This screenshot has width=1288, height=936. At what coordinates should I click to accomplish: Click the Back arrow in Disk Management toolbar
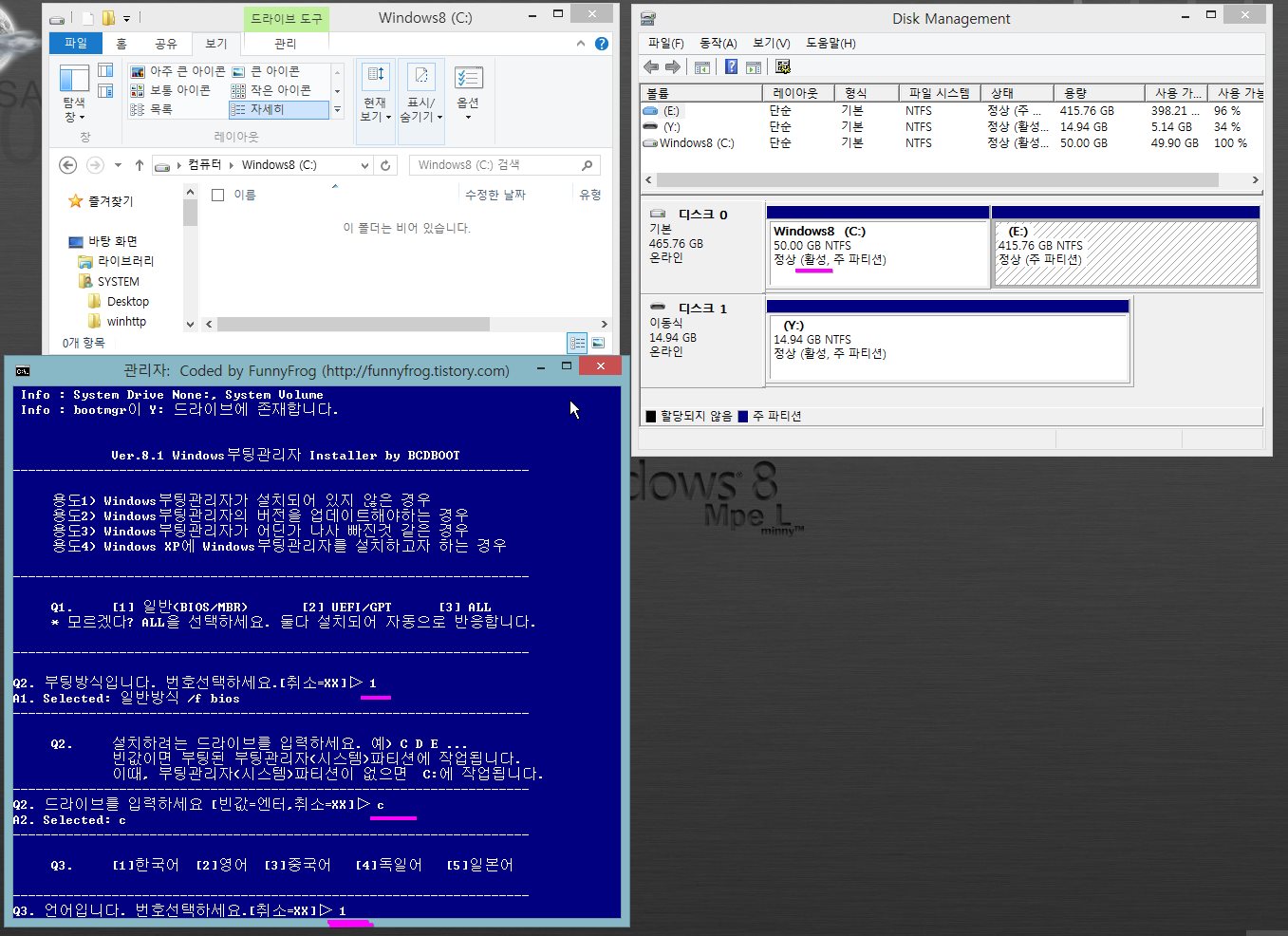[x=651, y=67]
